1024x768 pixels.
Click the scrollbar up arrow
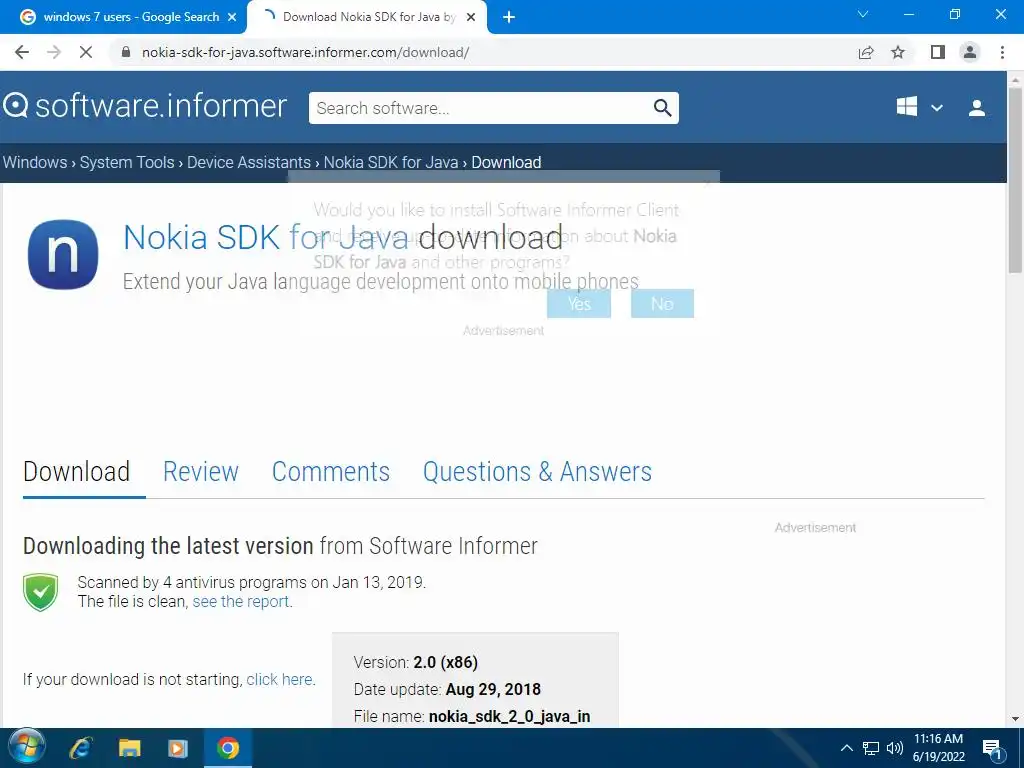pyautogui.click(x=1015, y=79)
